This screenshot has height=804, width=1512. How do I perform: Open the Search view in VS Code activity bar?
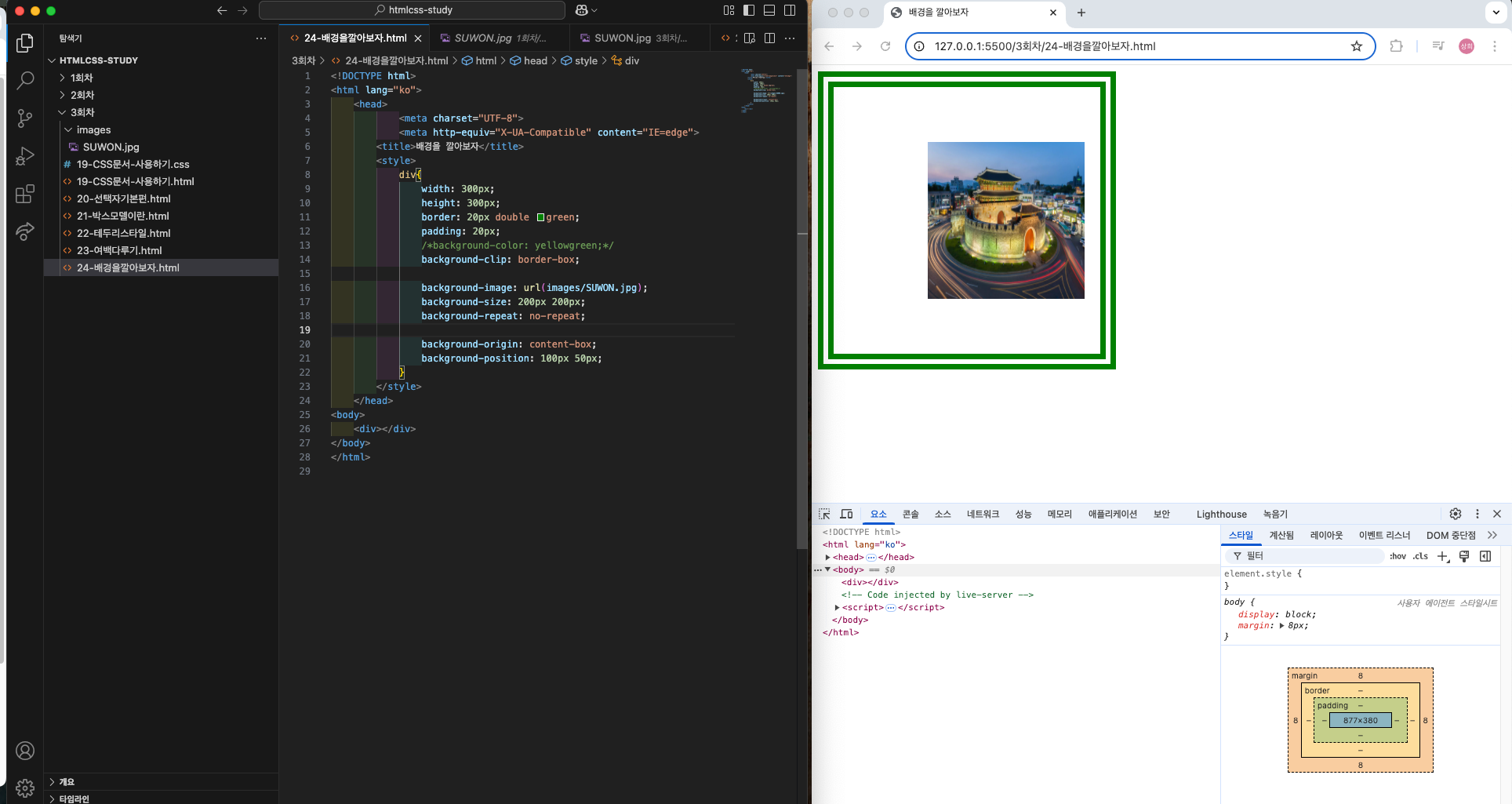(25, 80)
